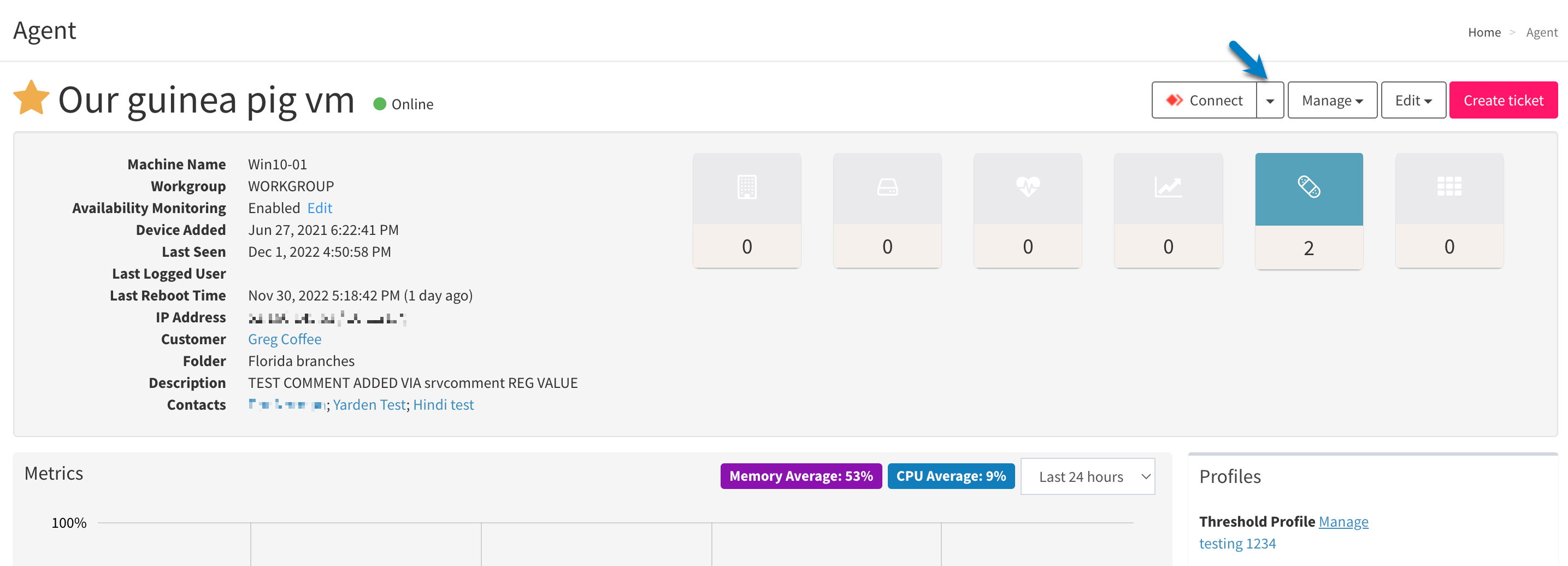Viewport: 1568px width, 566px height.
Task: Go to Home in the breadcrumb
Action: 1484,32
